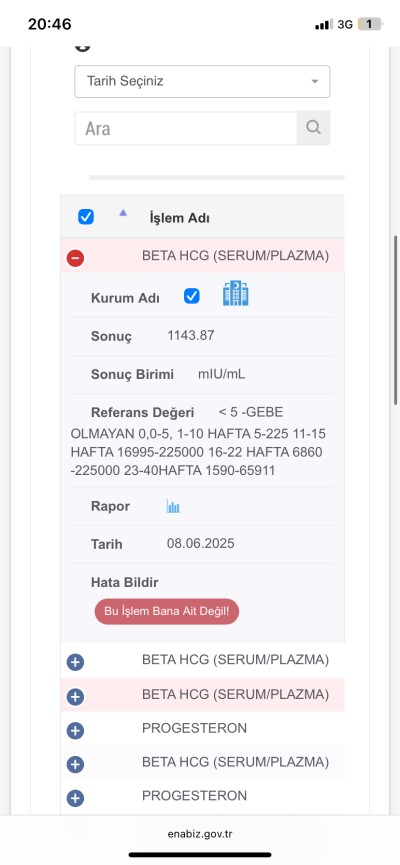The image size is (400, 865).
Task: Click the horizontal scroll bar above the table
Action: [x=217, y=178]
